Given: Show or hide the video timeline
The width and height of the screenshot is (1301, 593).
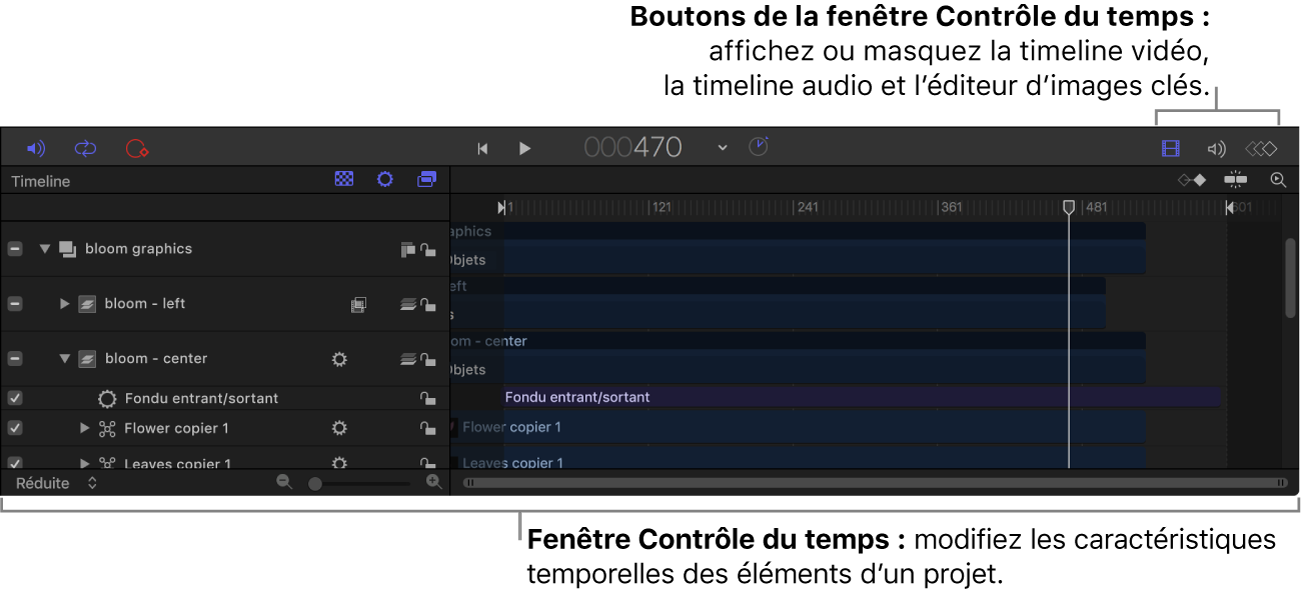Looking at the screenshot, I should click(1173, 148).
